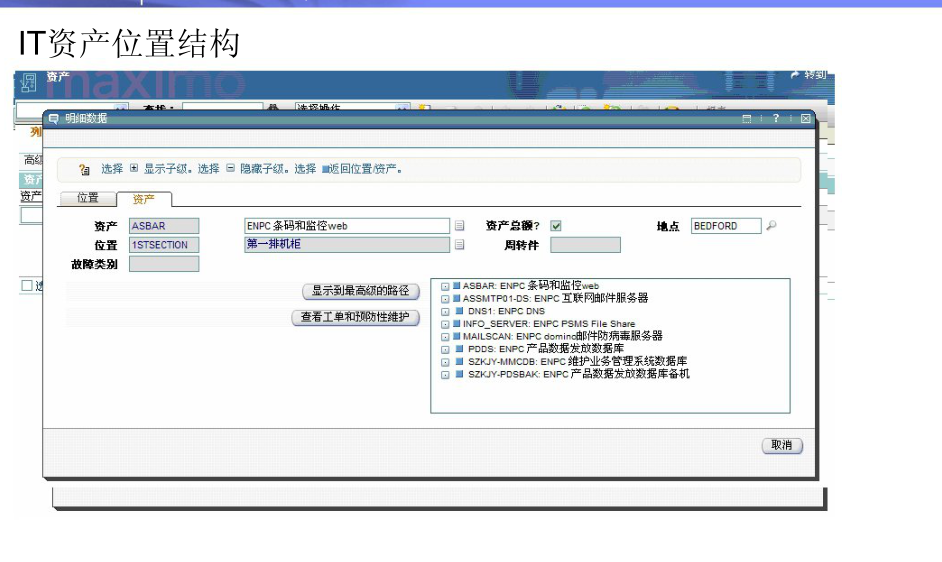Expand the SZKJY-MMCDB tree node
This screenshot has height=562, width=942.
pyautogui.click(x=445, y=362)
